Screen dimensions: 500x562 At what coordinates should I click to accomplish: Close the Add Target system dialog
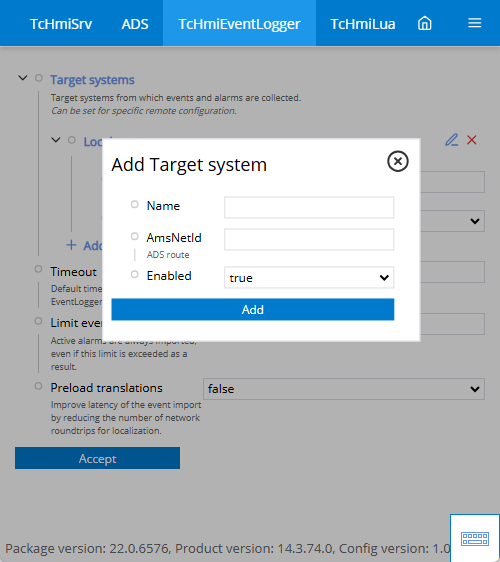[397, 161]
